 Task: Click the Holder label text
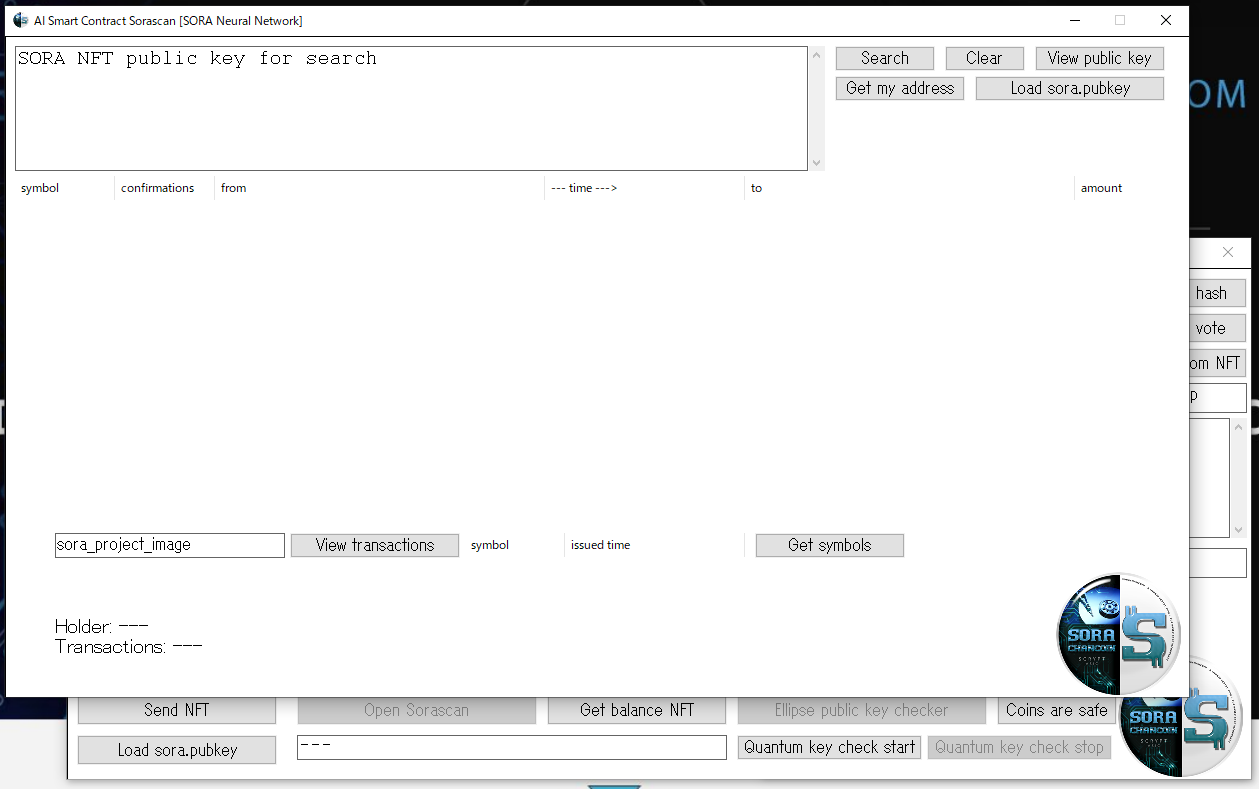(102, 627)
